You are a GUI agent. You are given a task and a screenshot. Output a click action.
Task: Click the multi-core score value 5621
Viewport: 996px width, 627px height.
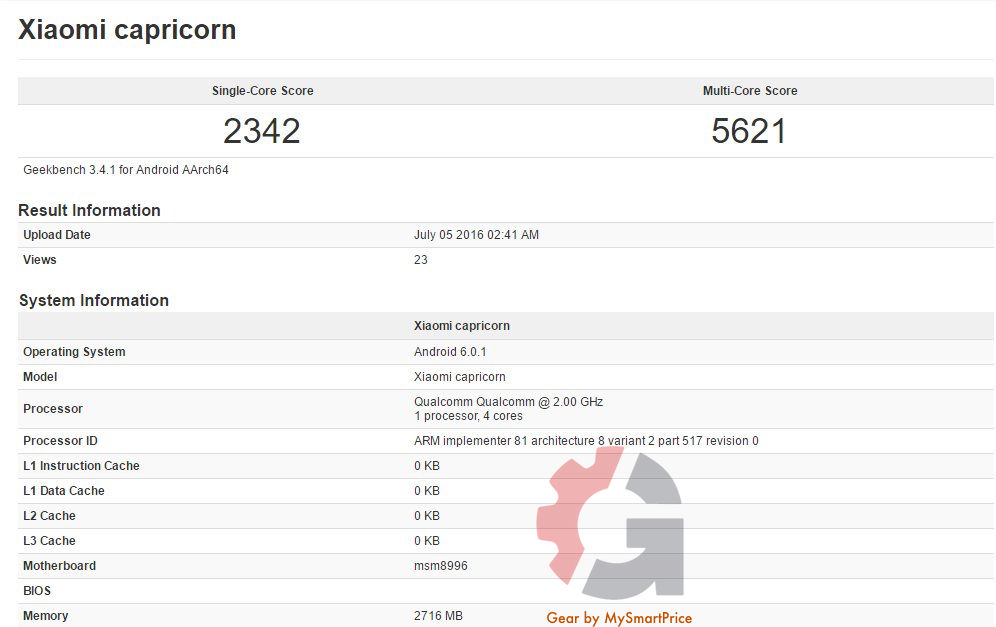click(x=749, y=131)
